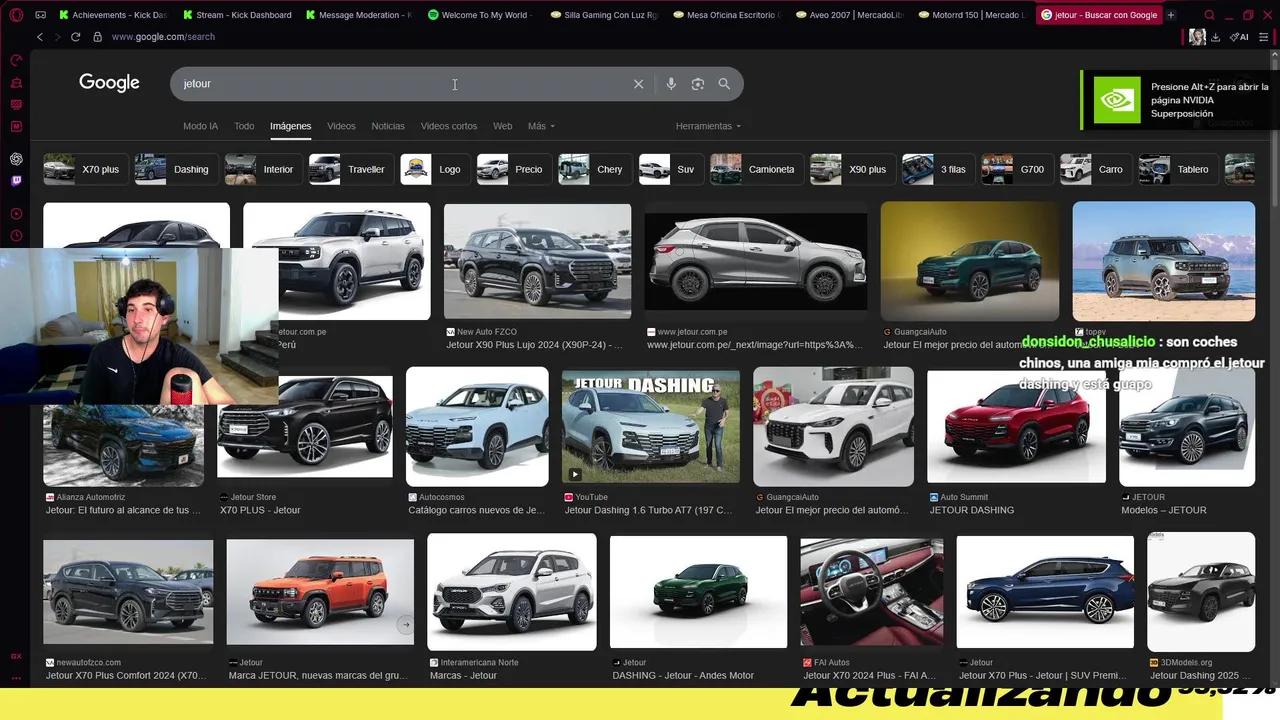Screen dimensions: 1280x720
Task: Open the AI assistant button in the toolbar
Action: coord(1239,37)
